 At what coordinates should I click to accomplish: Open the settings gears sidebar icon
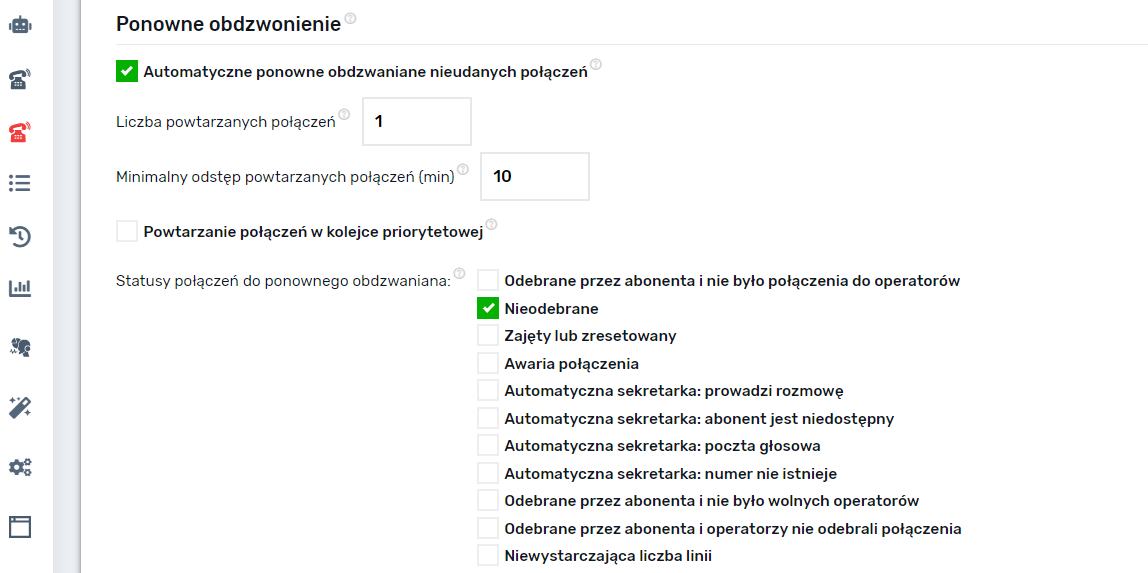(x=20, y=467)
